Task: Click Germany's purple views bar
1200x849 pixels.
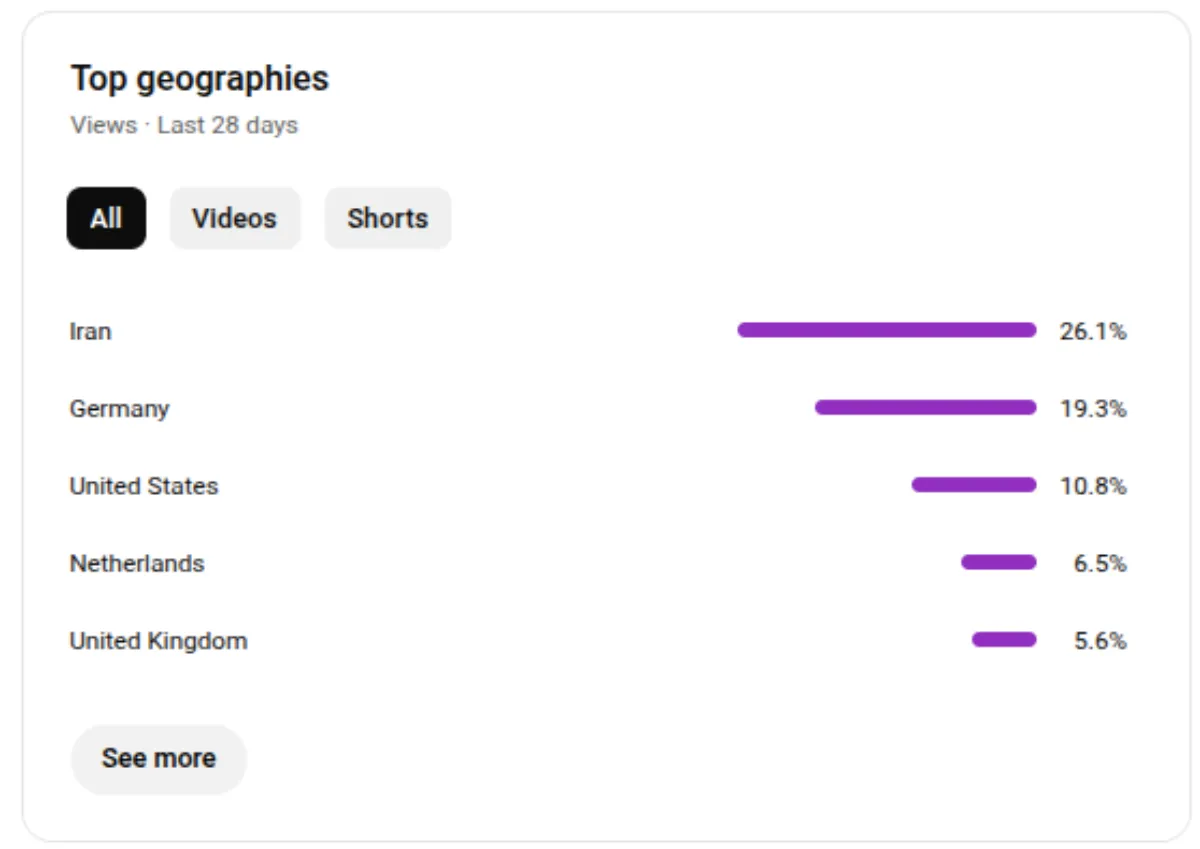Action: (x=925, y=408)
